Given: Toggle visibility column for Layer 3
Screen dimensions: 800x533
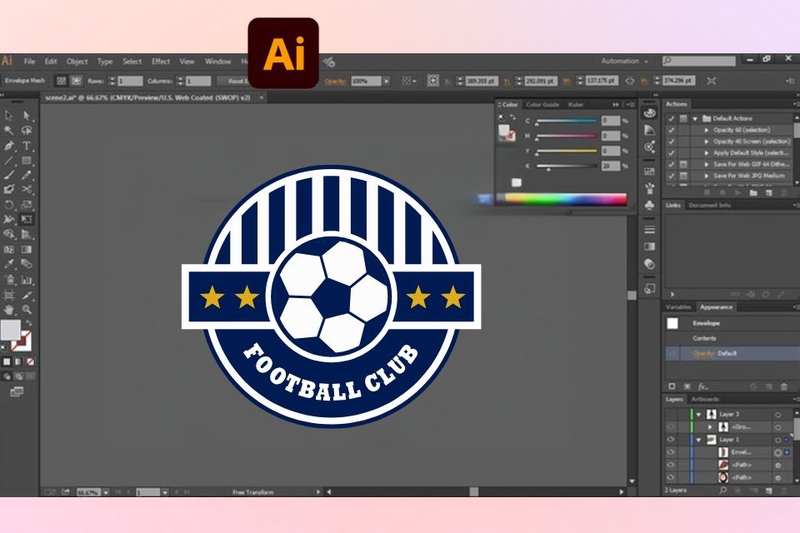Looking at the screenshot, I should pos(671,414).
